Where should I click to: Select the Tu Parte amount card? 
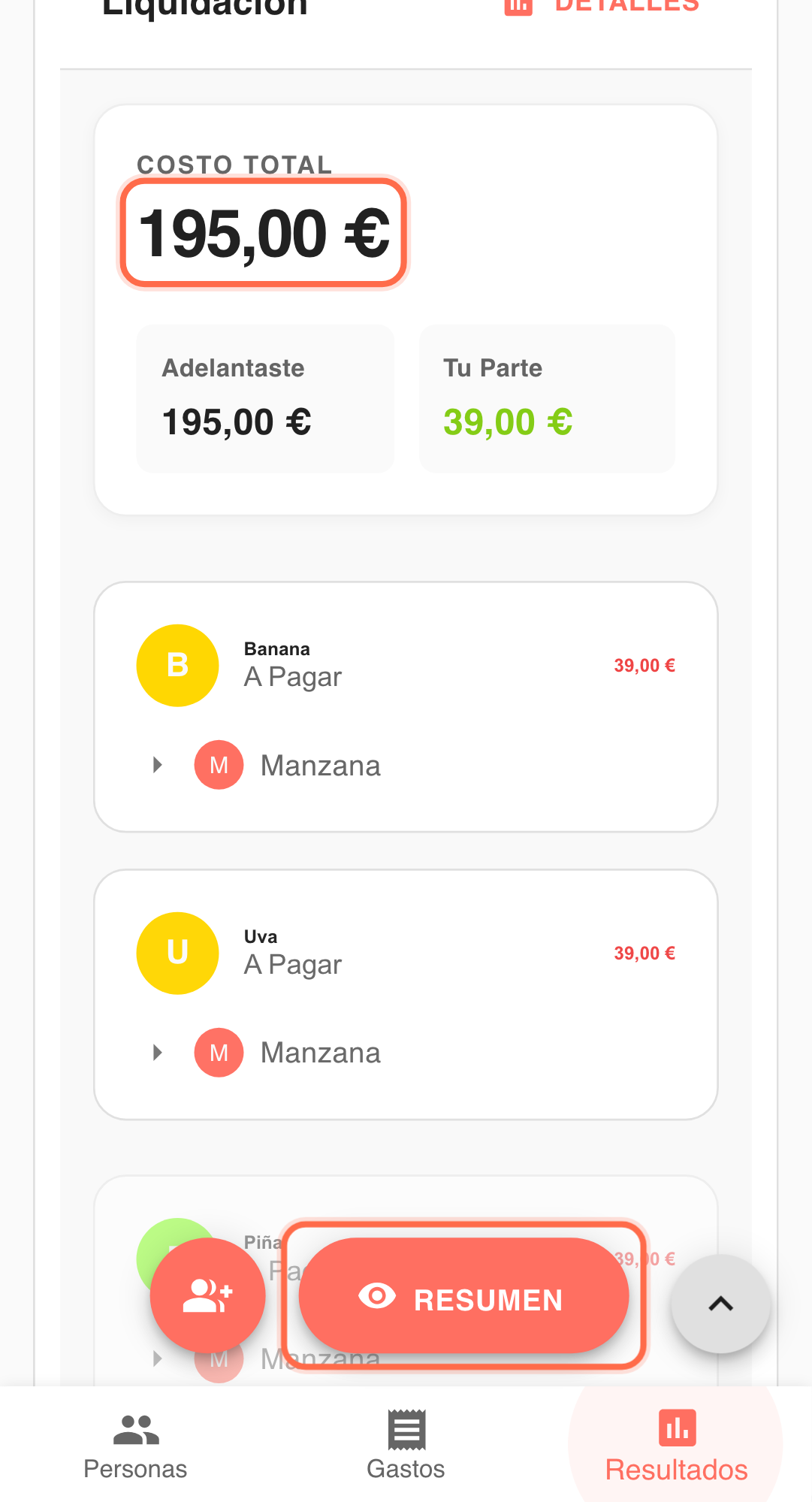point(547,399)
